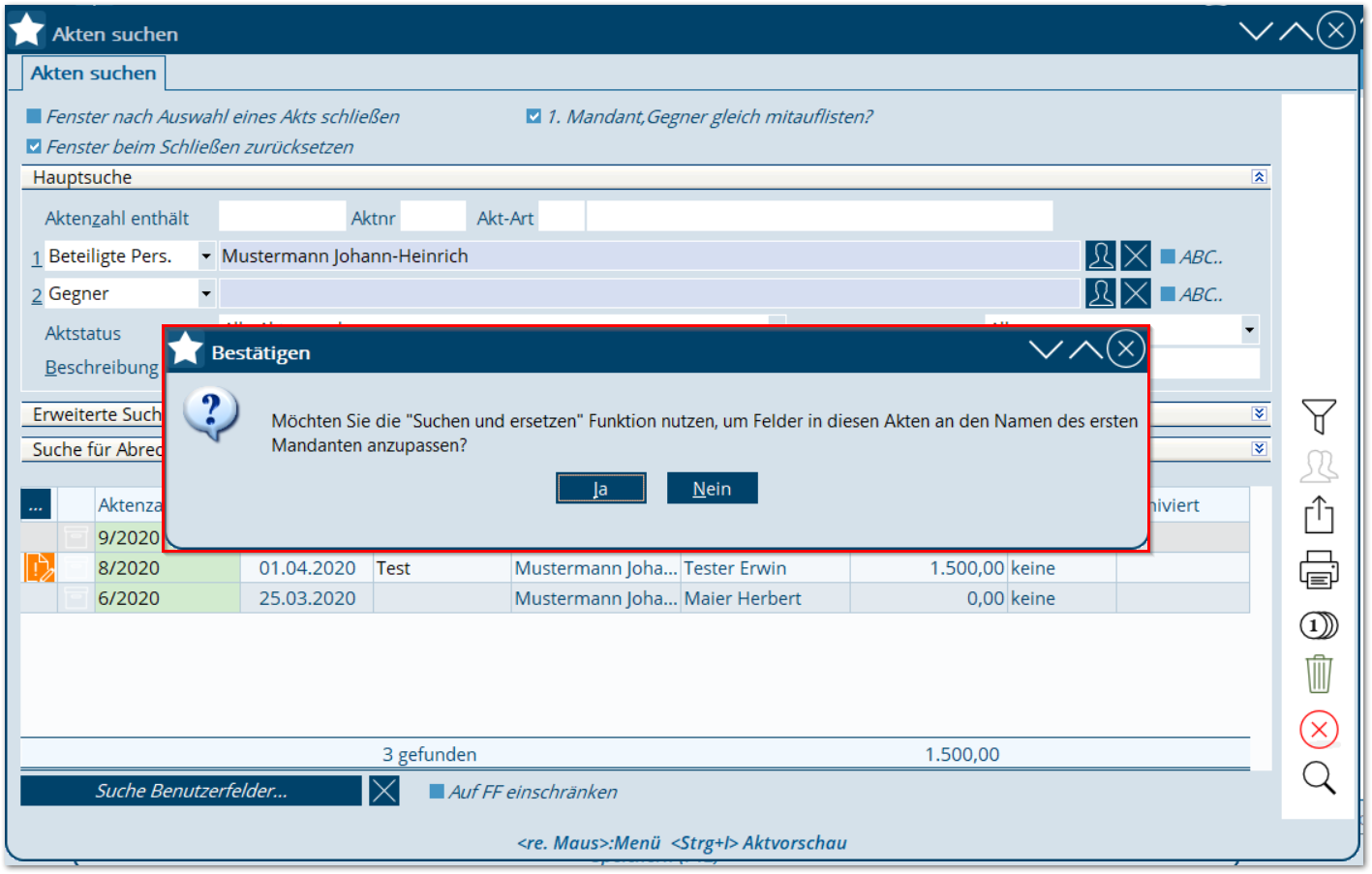Click the 'Test' description cell

pos(442,568)
